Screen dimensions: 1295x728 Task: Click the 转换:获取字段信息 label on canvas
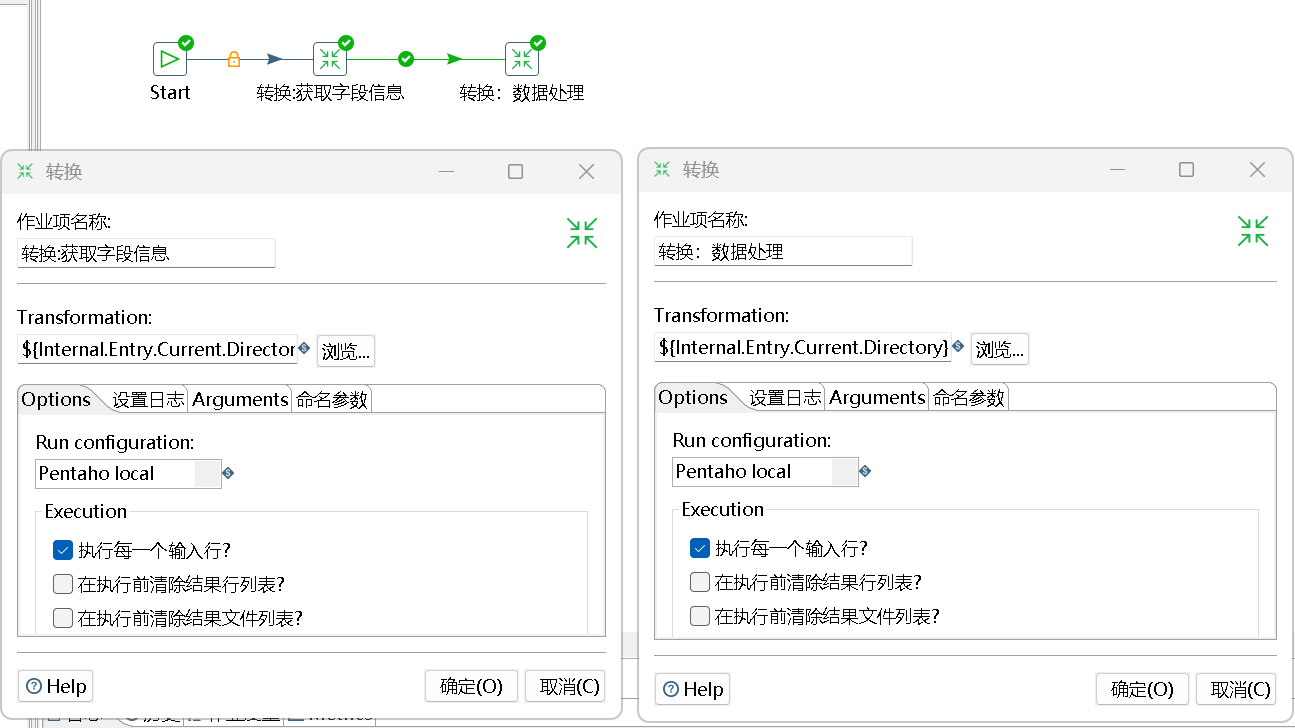click(330, 93)
